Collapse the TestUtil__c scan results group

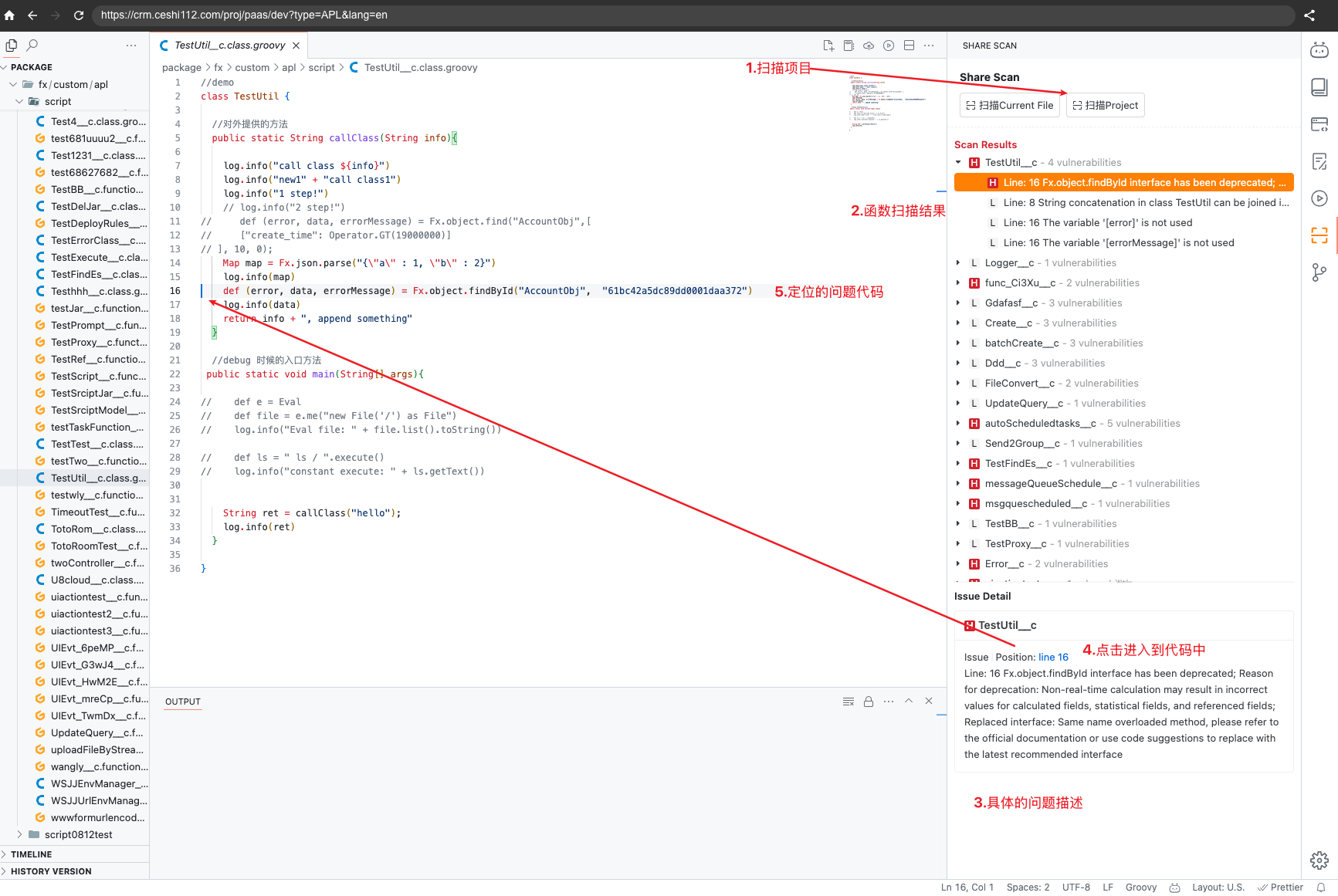pyautogui.click(x=958, y=163)
